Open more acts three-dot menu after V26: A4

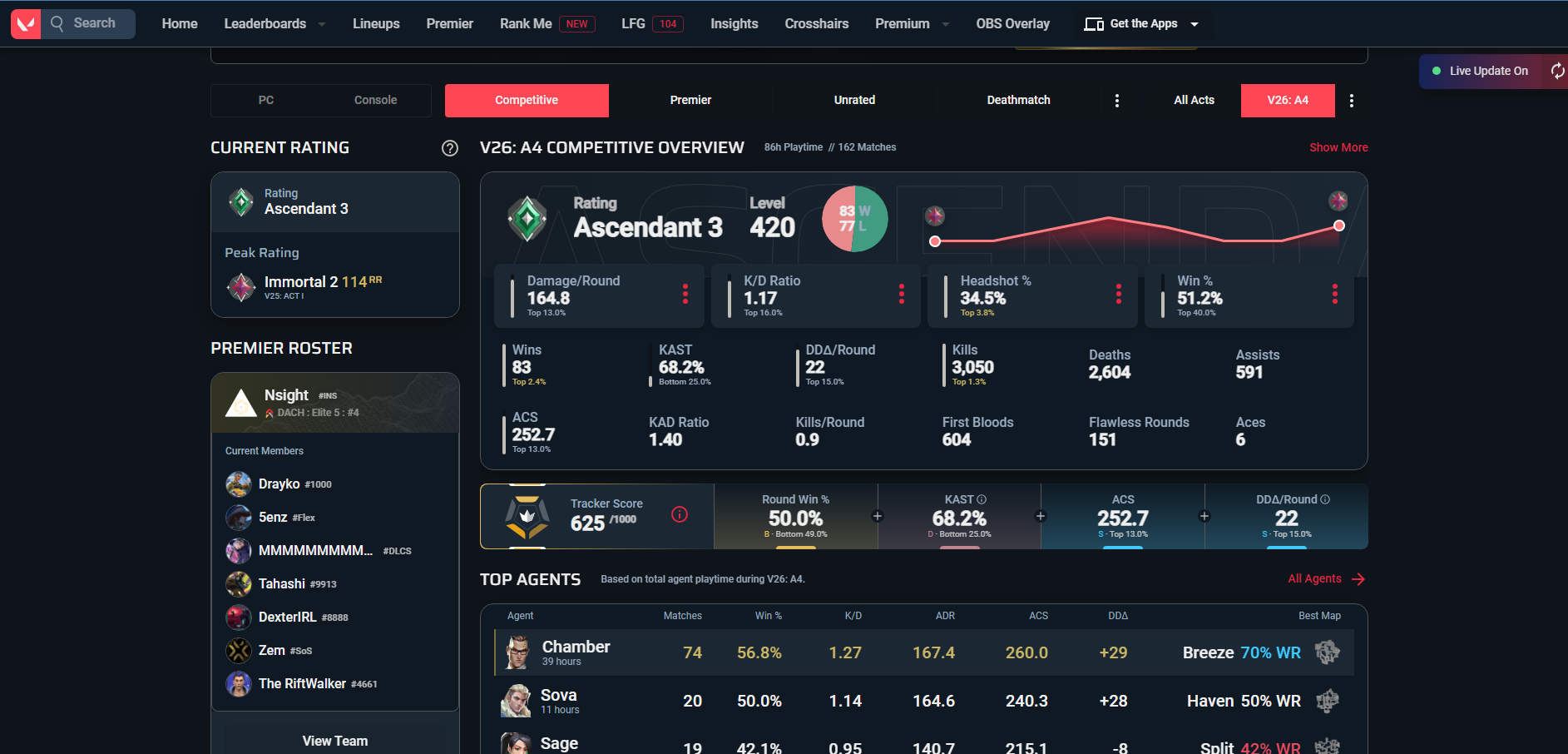[1352, 101]
